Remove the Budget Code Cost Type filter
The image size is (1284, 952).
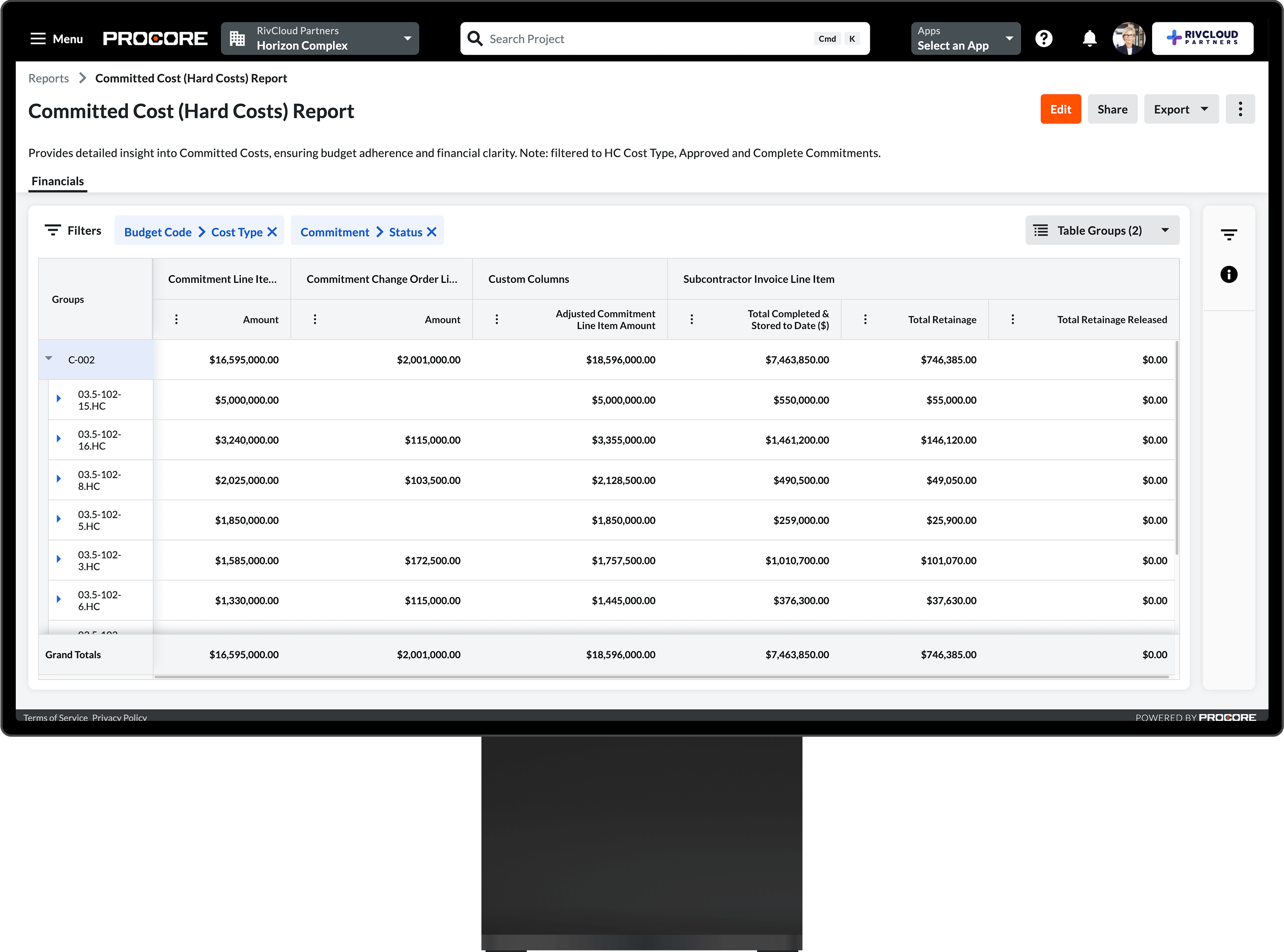pyautogui.click(x=272, y=232)
